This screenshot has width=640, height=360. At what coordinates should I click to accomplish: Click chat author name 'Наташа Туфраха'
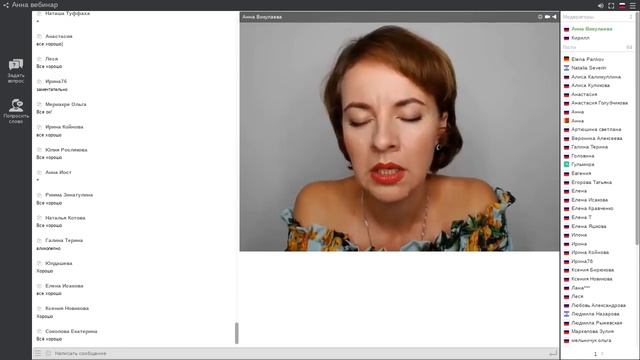point(67,13)
